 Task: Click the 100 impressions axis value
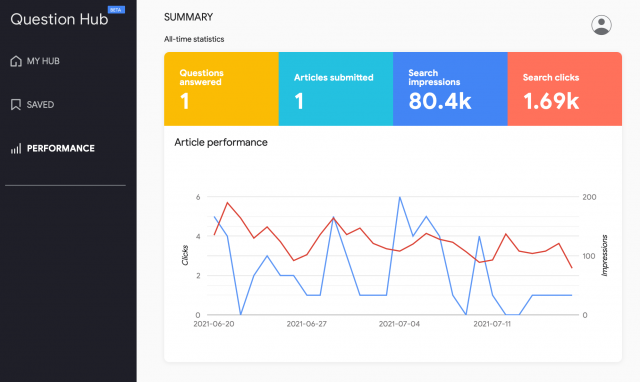pyautogui.click(x=589, y=256)
